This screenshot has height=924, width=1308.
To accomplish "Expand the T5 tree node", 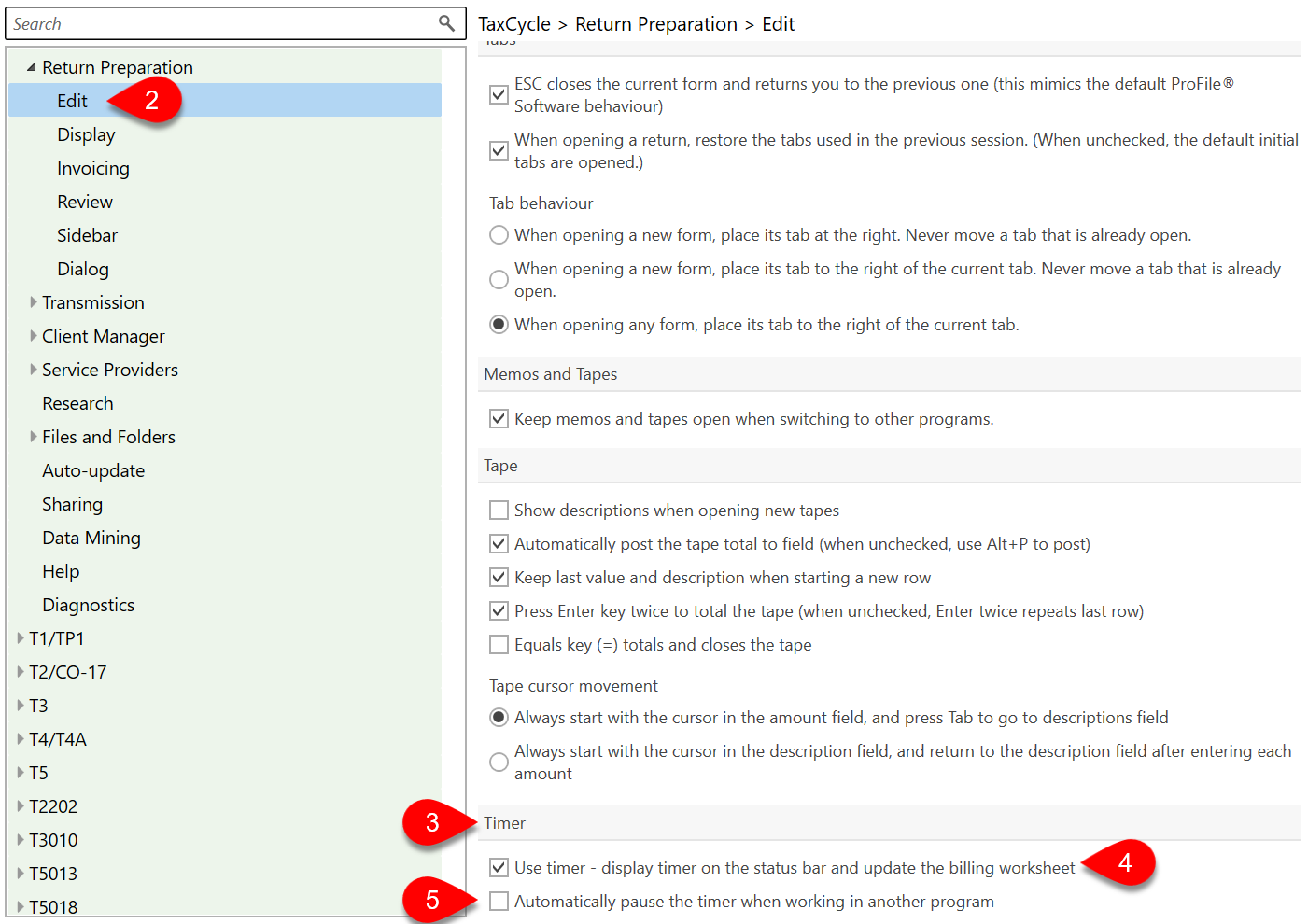I will pos(21,773).
